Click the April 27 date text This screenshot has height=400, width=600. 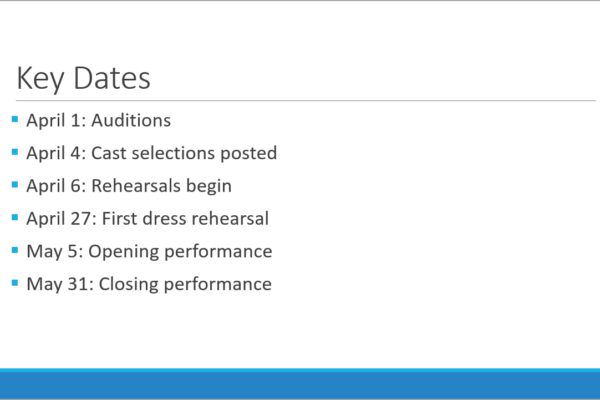click(x=61, y=219)
